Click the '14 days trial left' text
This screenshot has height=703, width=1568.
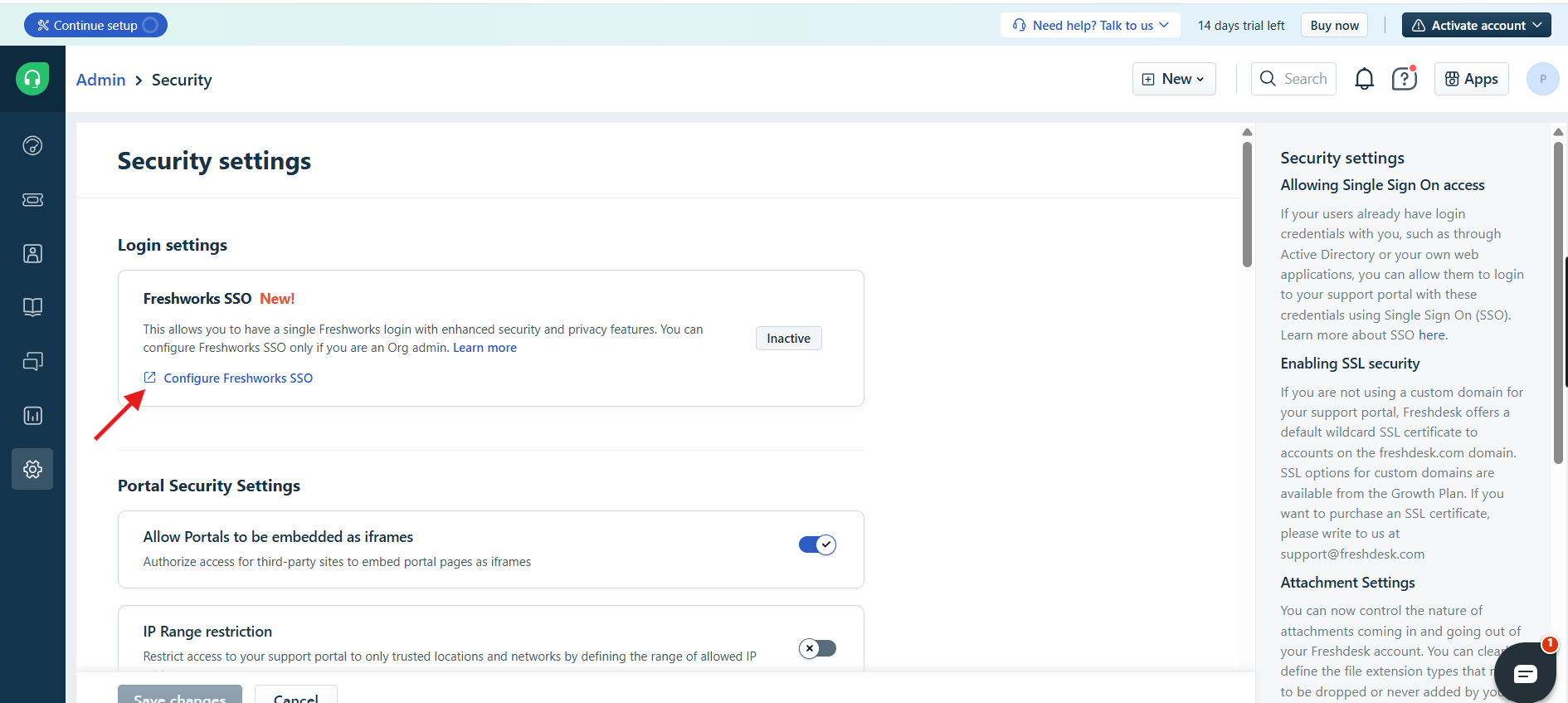(1241, 25)
